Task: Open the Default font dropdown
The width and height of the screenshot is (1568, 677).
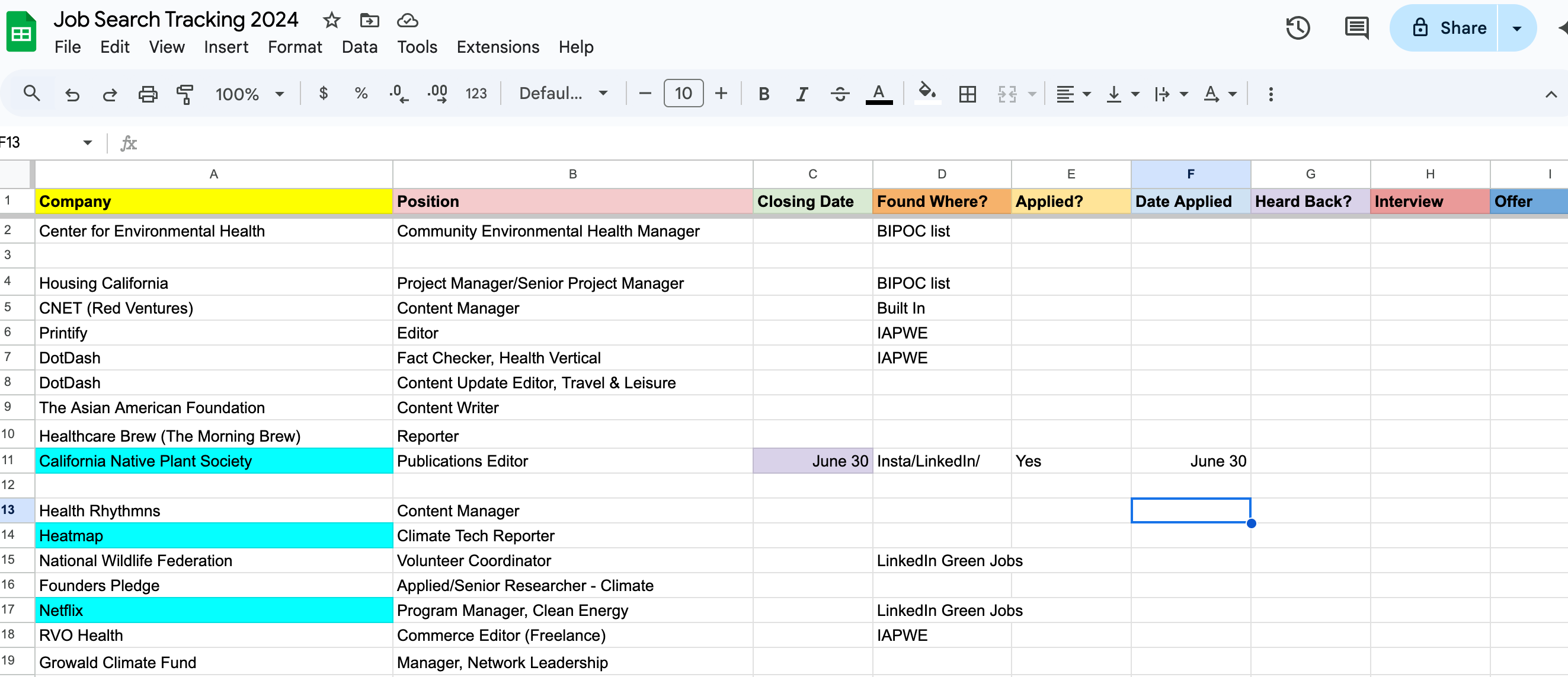Action: [x=562, y=94]
